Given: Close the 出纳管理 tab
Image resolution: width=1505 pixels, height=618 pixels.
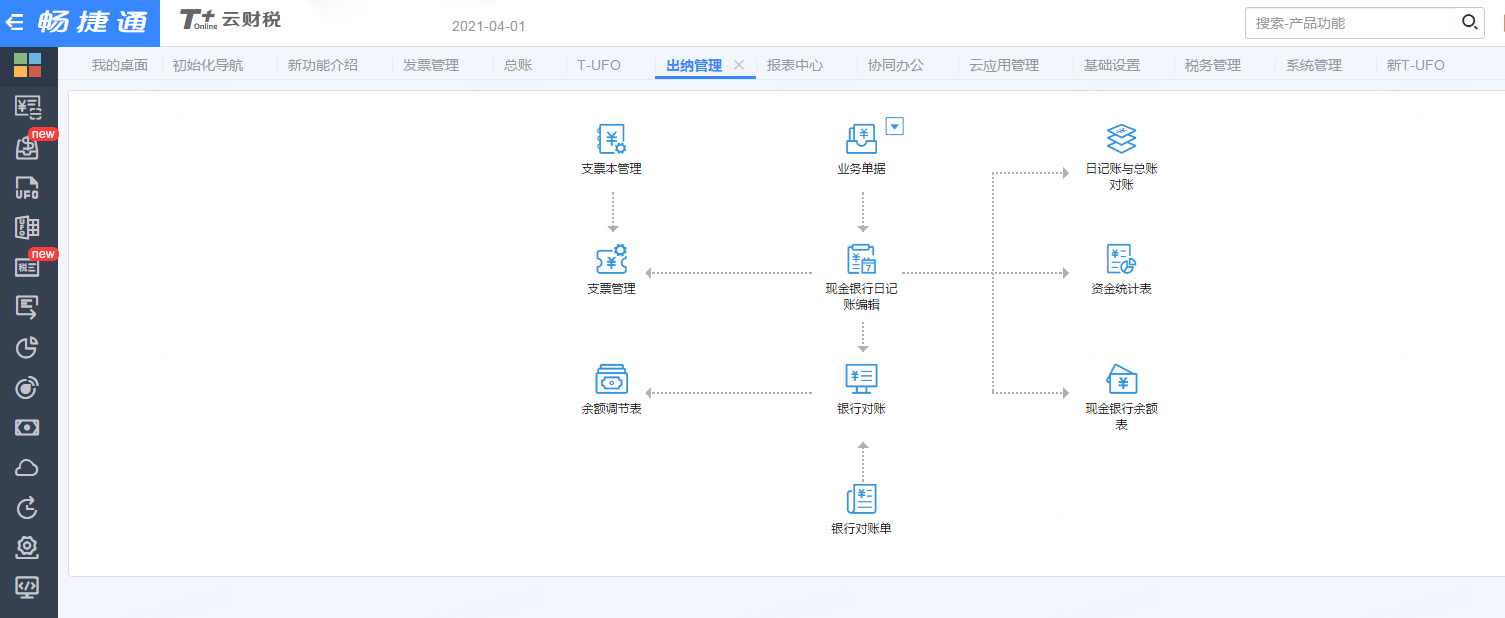Looking at the screenshot, I should [739, 65].
